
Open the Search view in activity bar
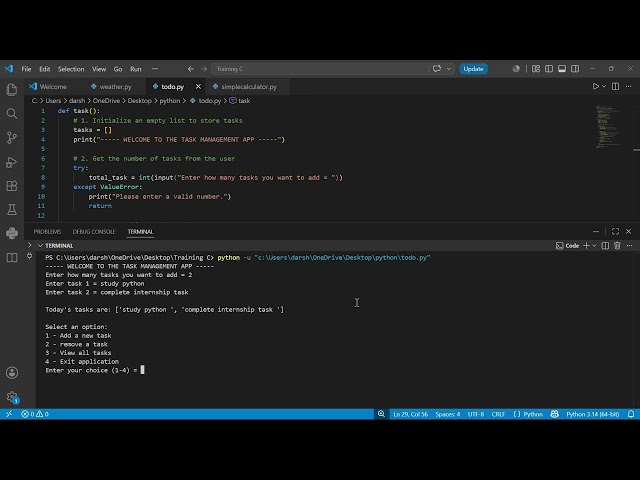coord(12,113)
